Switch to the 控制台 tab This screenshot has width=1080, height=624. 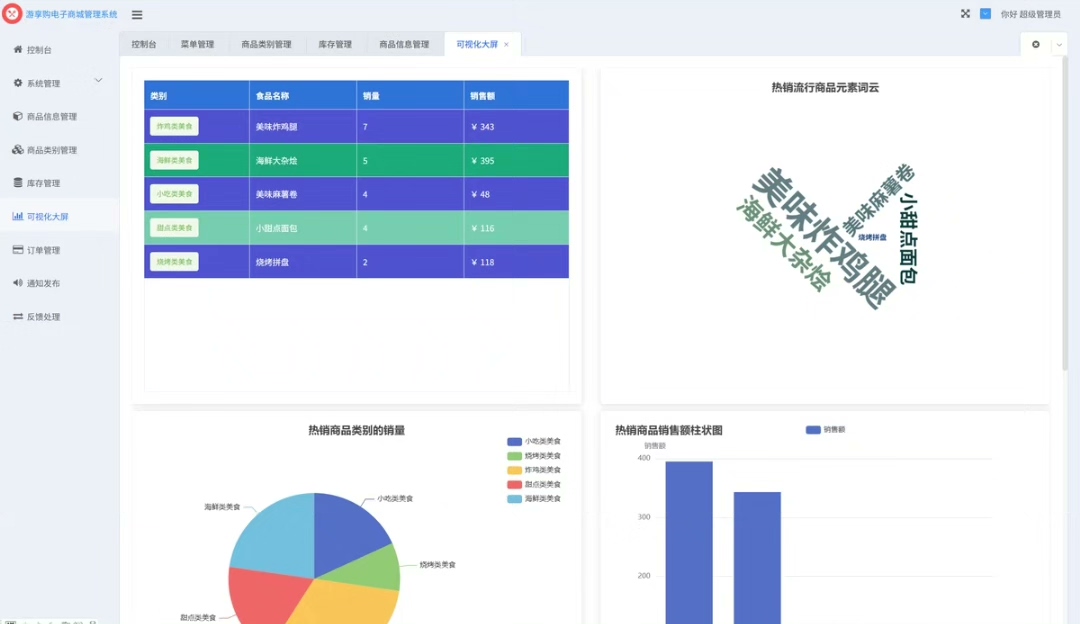(144, 44)
